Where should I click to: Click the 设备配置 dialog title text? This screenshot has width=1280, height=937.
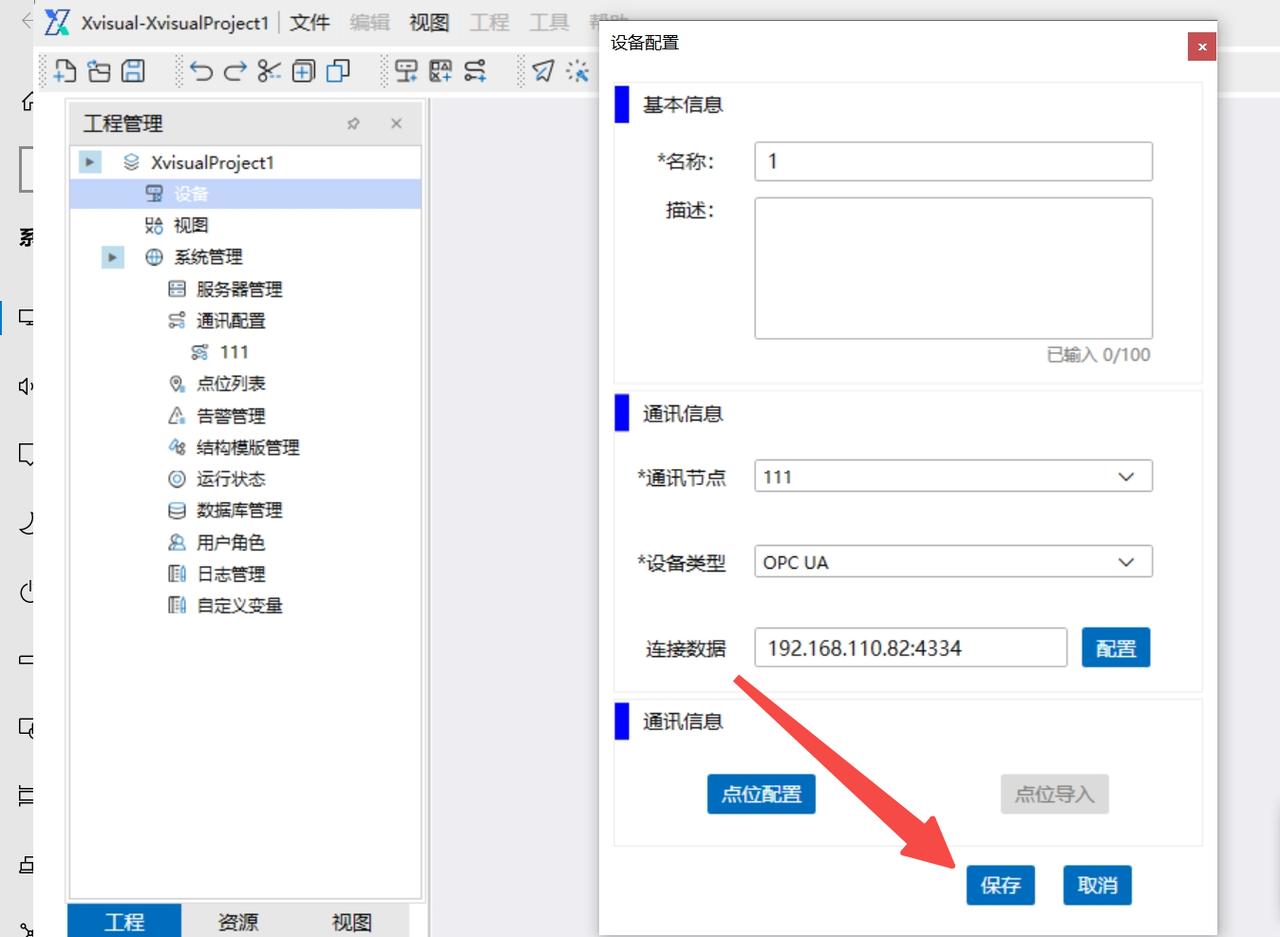645,43
